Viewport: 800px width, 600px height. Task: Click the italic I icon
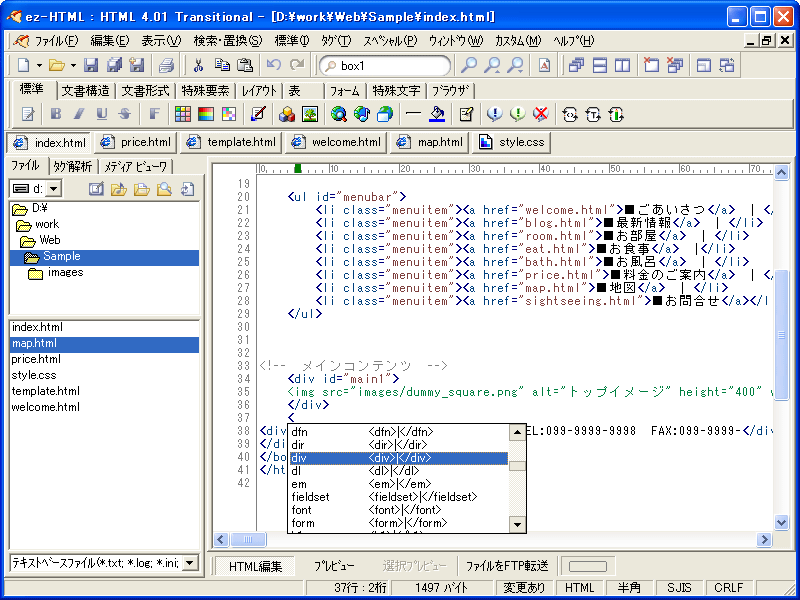tap(79, 114)
